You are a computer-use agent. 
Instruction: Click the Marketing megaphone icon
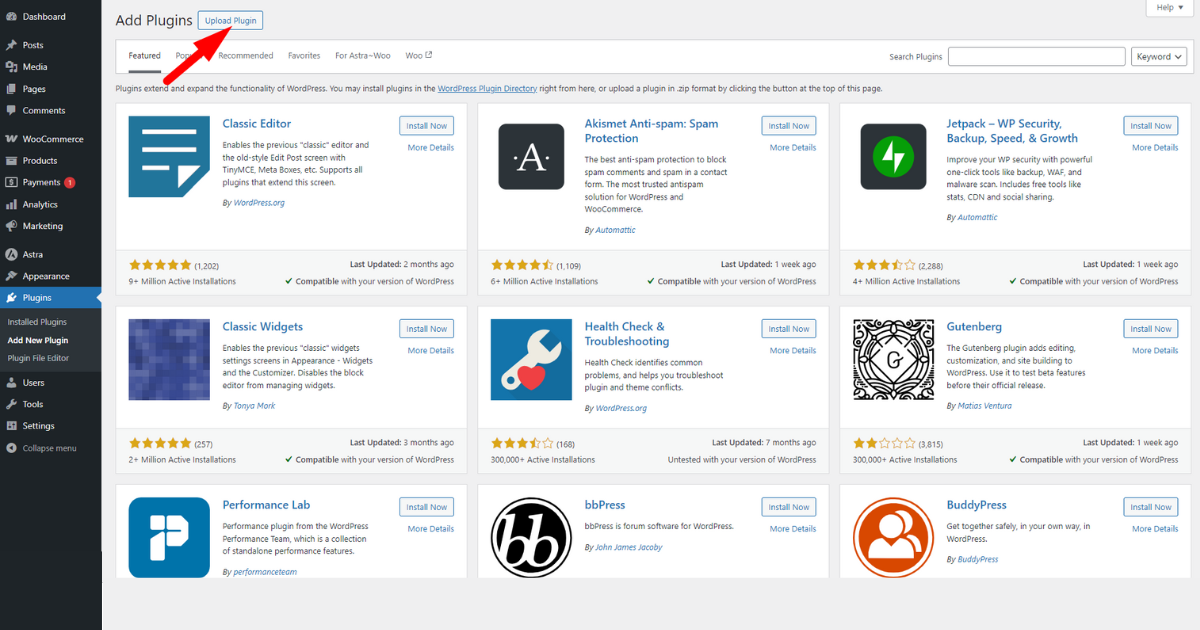10,226
